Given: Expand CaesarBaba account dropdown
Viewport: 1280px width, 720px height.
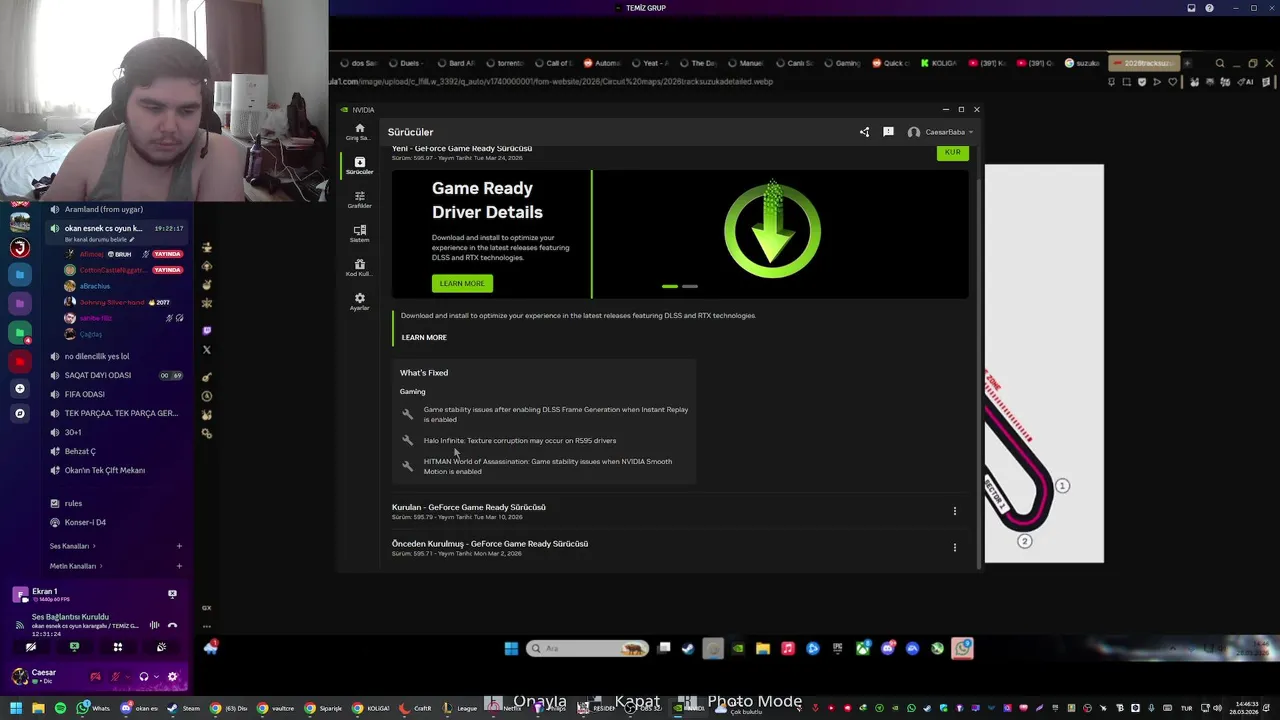Looking at the screenshot, I should coord(940,132).
